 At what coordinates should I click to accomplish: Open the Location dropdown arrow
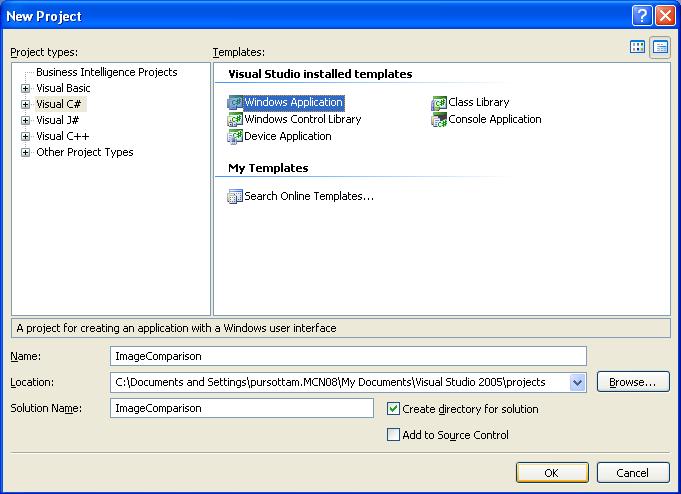click(x=577, y=382)
